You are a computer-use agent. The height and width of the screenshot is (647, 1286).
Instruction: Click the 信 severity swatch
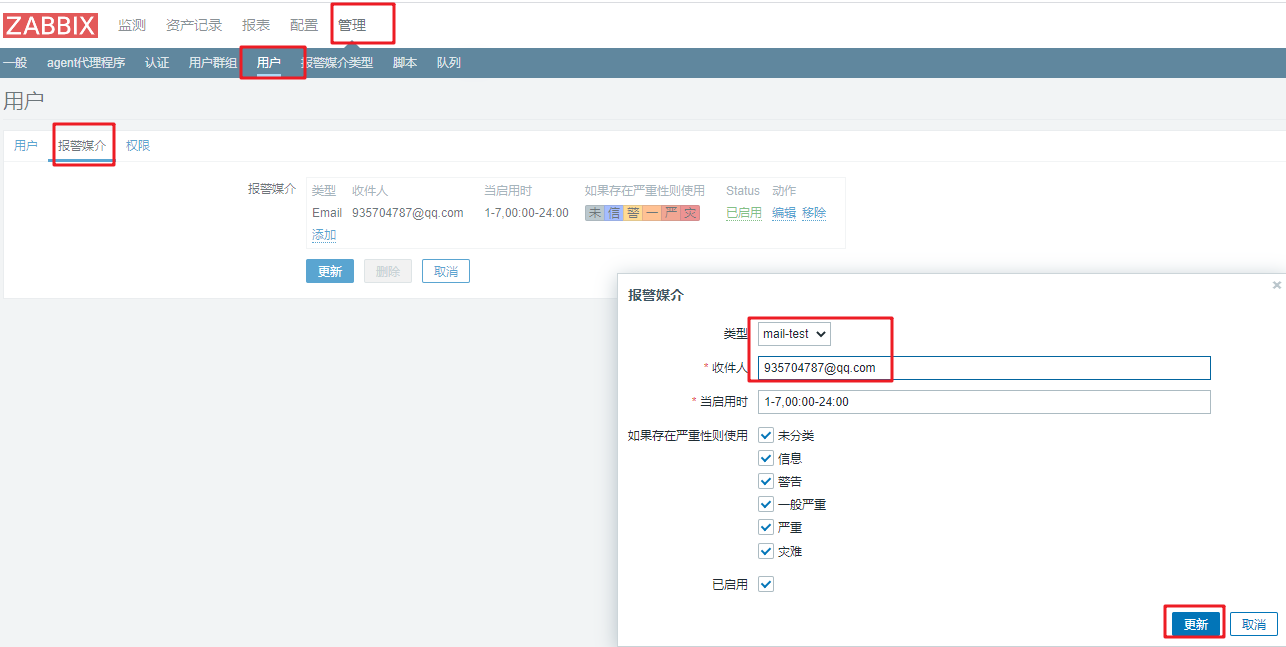(x=614, y=213)
